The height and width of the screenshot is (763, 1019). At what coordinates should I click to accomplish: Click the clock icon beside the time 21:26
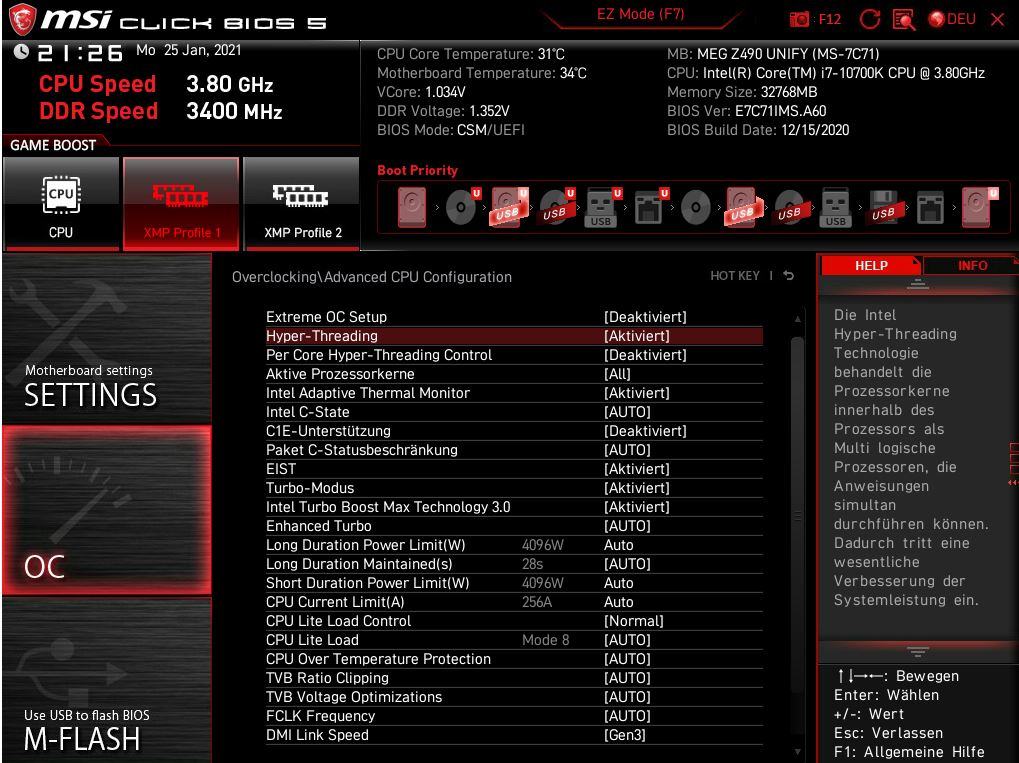[x=21, y=51]
